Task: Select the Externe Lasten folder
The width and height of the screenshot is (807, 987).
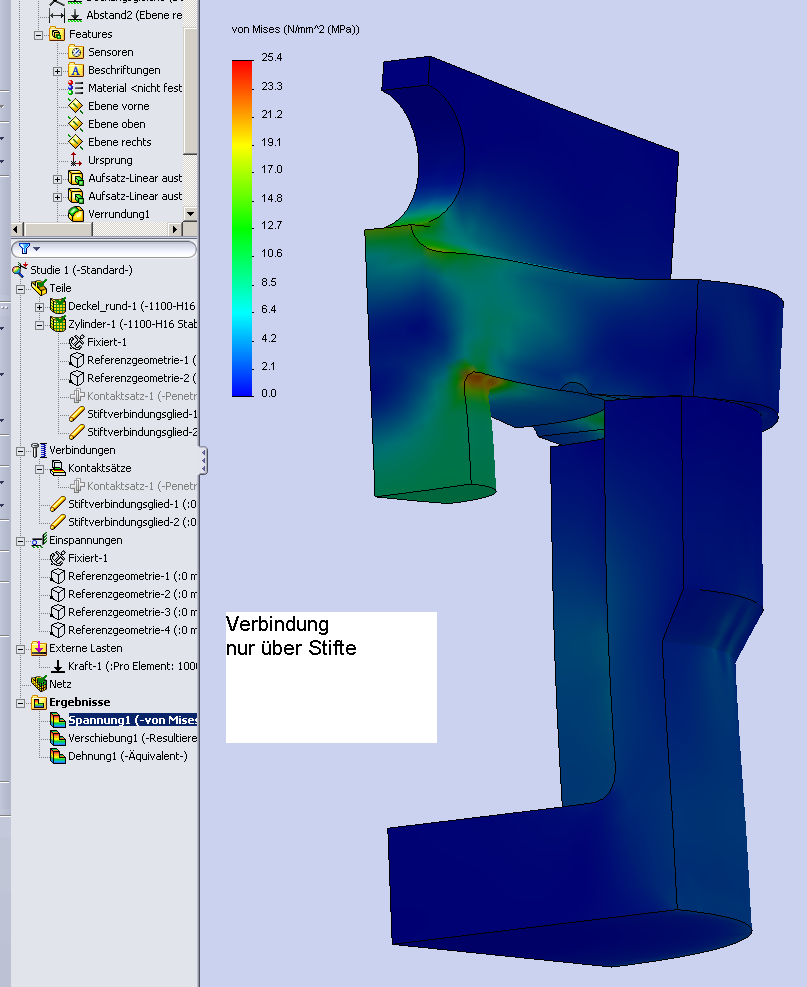Action: tap(86, 648)
